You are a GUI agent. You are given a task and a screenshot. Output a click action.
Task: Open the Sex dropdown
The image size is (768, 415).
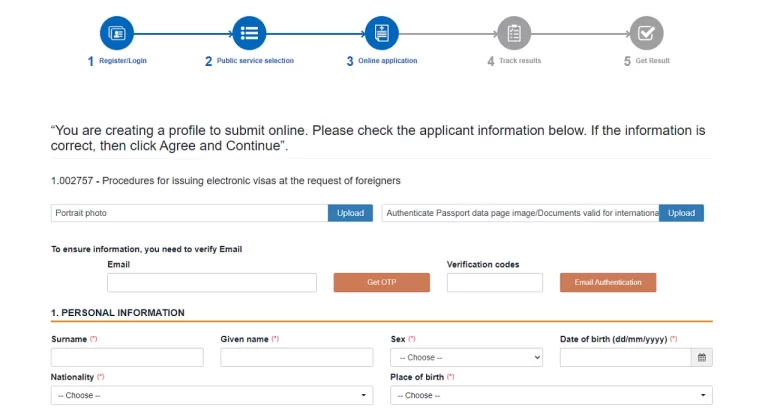pyautogui.click(x=466, y=358)
